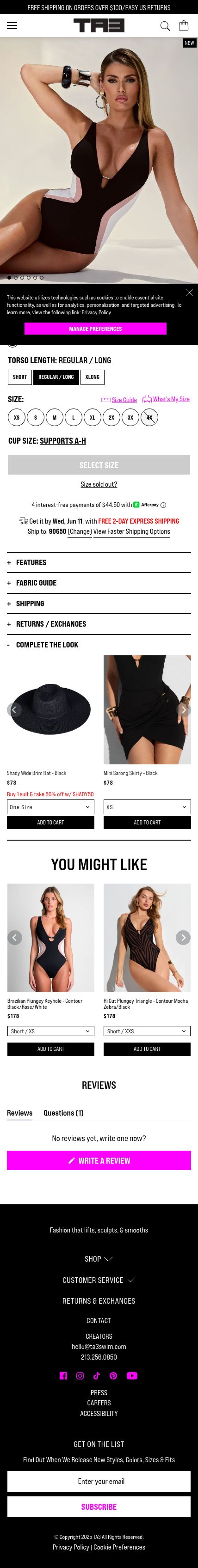This screenshot has height=1568, width=198.
Task: Close the cookie notice banner
Action: [189, 293]
